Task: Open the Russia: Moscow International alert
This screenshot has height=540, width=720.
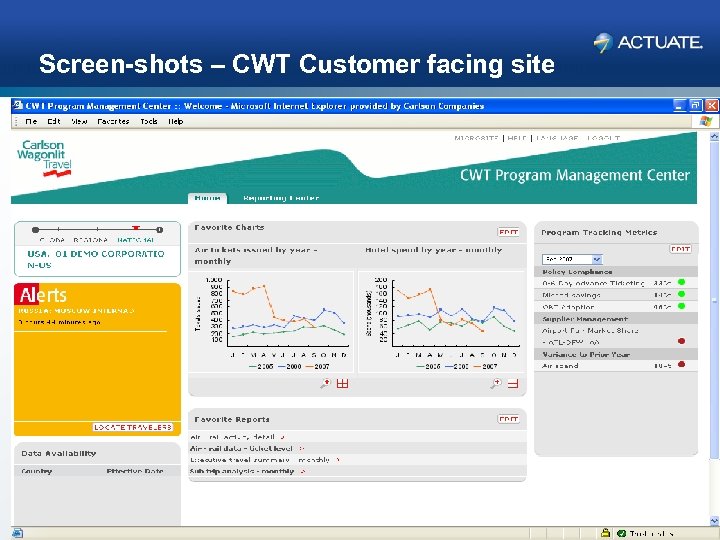Action: [76, 311]
